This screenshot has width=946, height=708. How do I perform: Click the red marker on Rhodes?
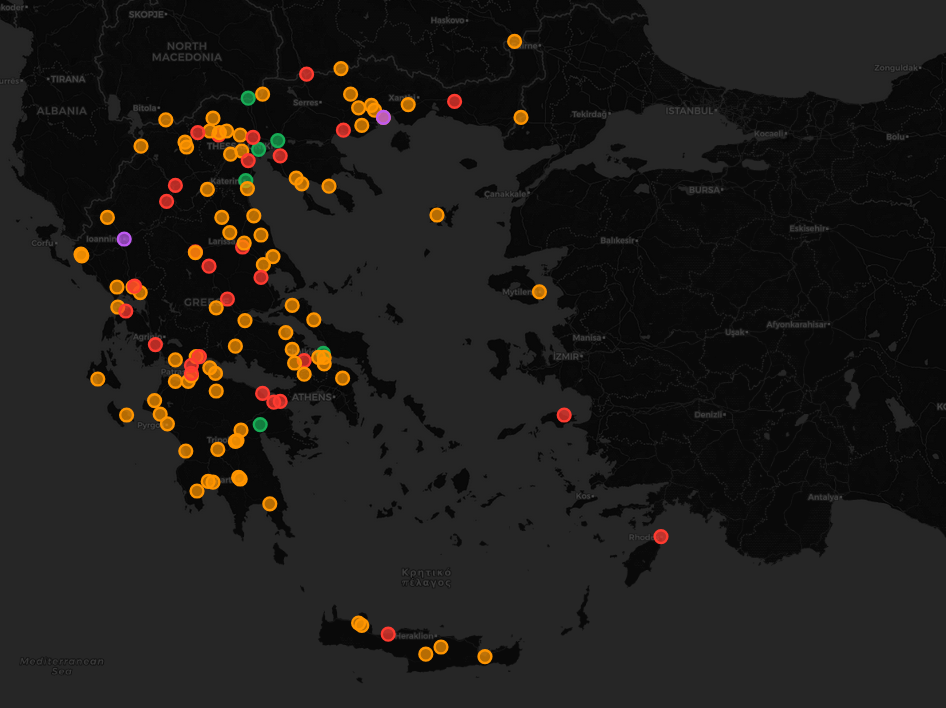point(659,537)
